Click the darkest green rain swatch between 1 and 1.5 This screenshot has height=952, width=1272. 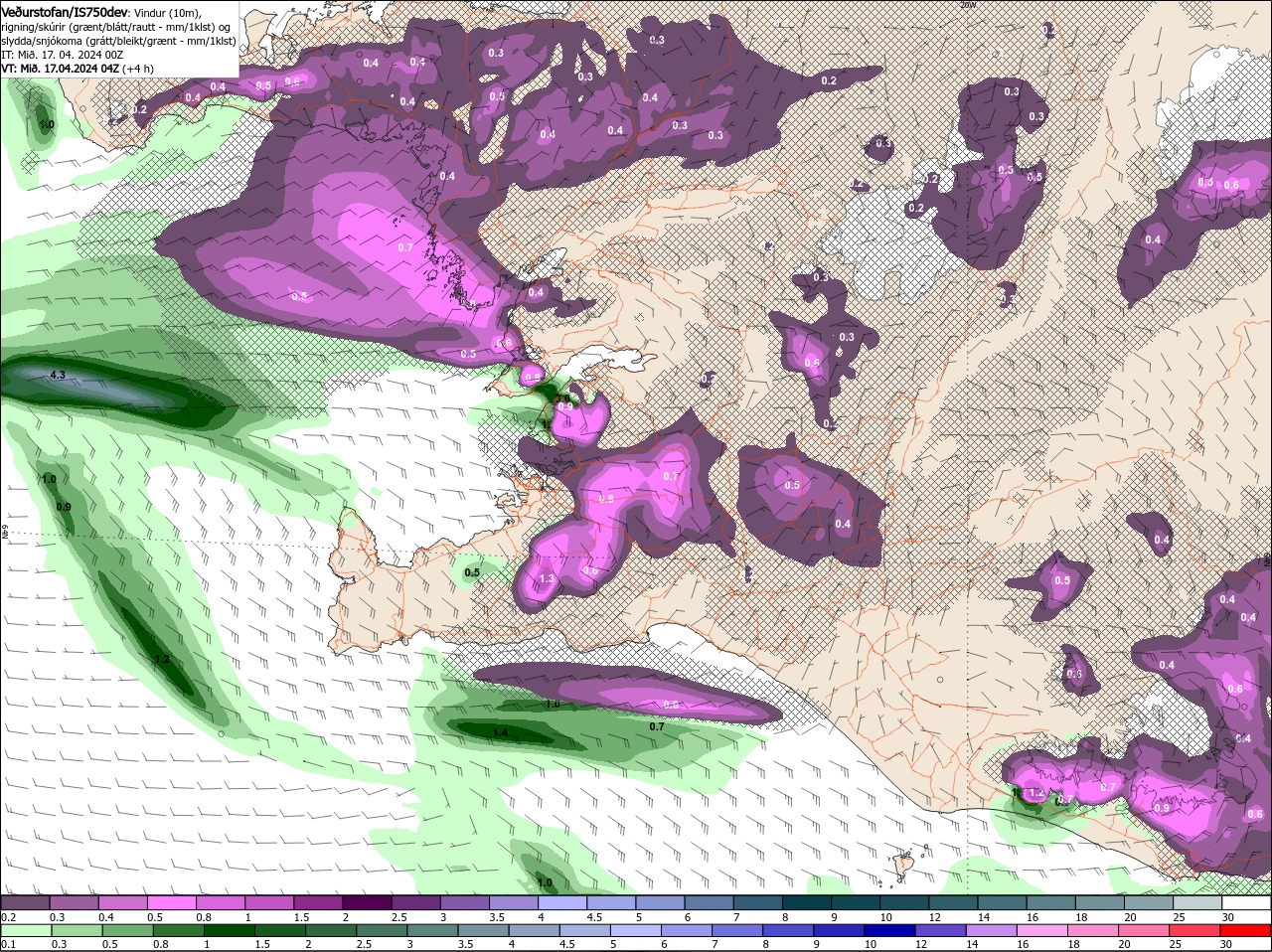231,931
